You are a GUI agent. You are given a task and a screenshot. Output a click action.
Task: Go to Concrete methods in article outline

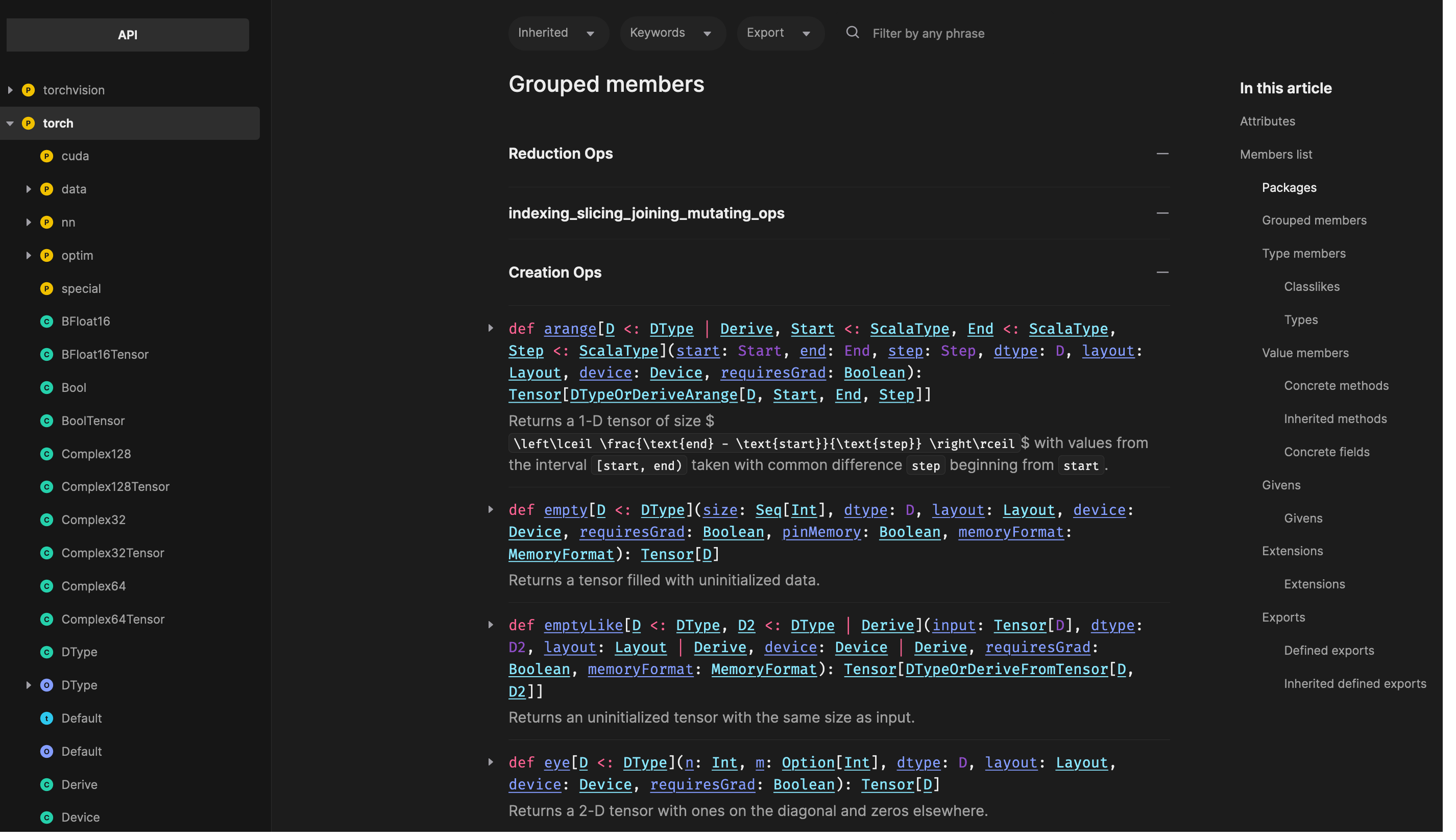pos(1336,385)
